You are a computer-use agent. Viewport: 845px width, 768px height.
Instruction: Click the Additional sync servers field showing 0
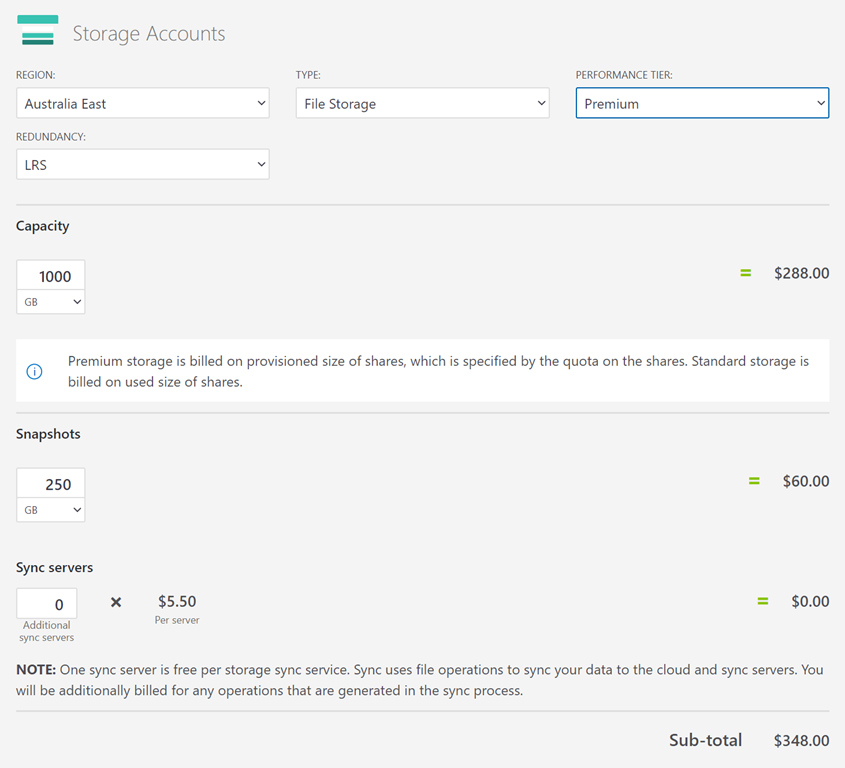(x=47, y=604)
